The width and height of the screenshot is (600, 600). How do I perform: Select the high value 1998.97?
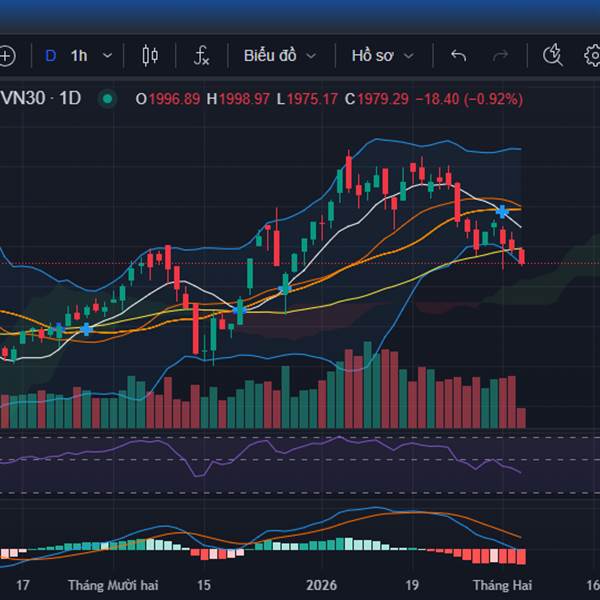(244, 99)
